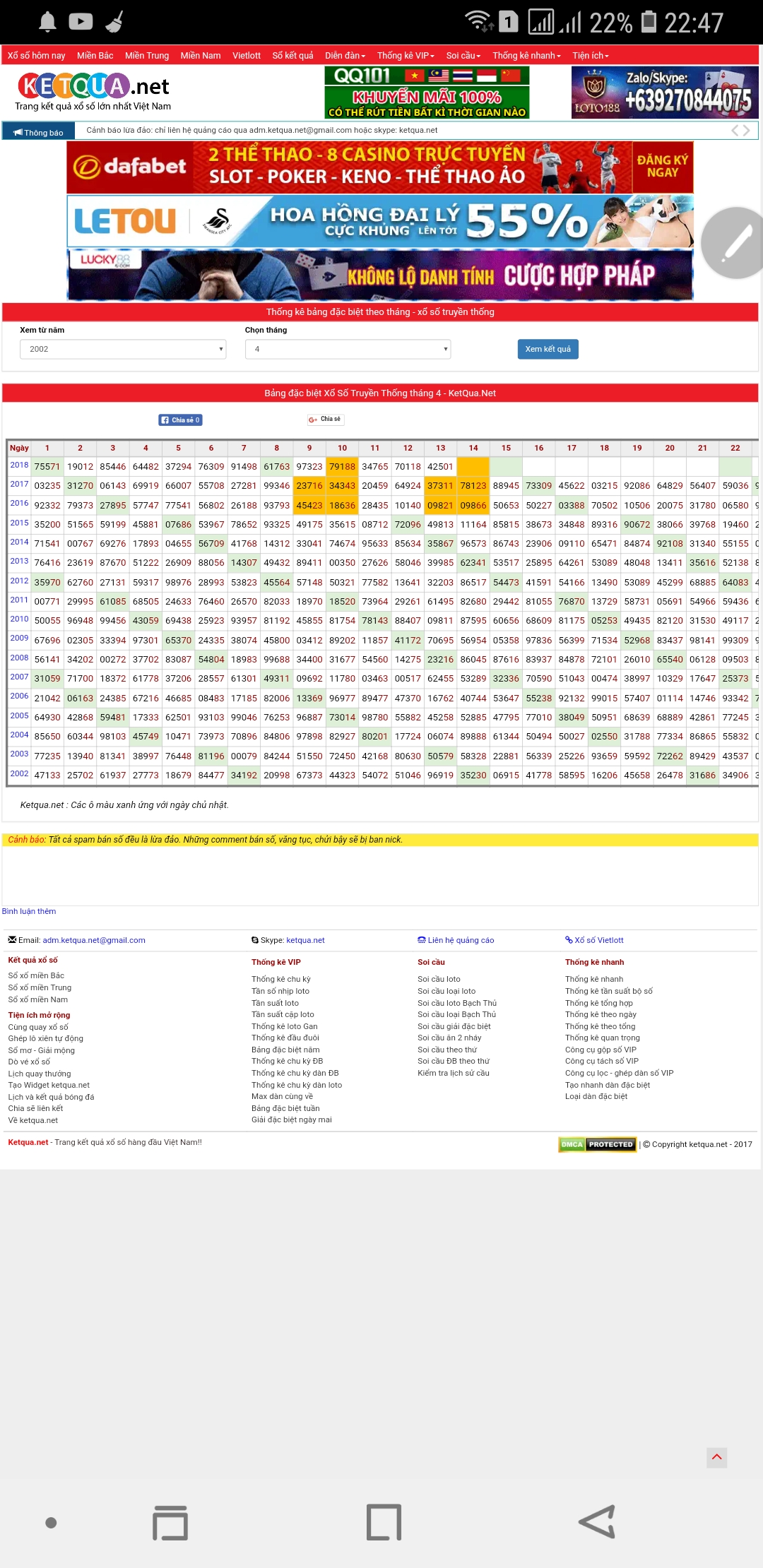Click the adm.ketqua.net@gmail.com email link

(94, 940)
